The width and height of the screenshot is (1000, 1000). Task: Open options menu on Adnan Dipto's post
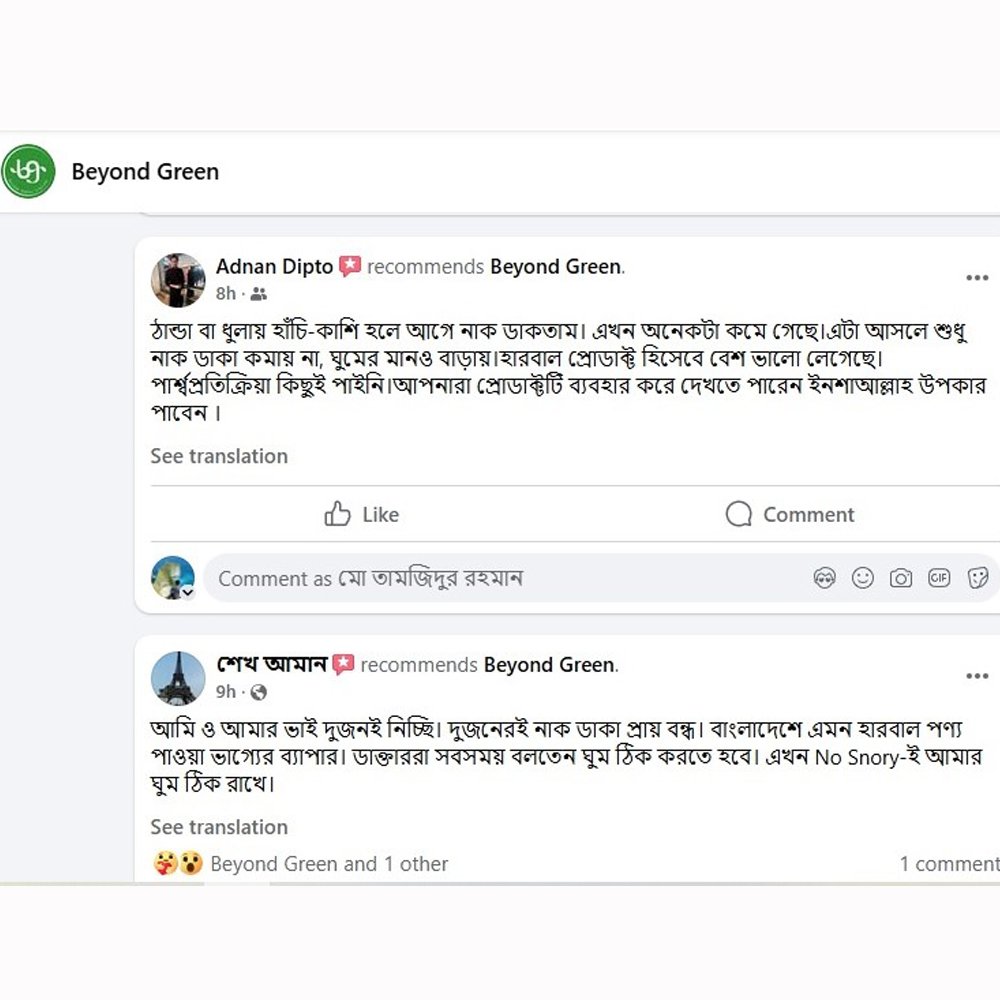pos(976,278)
